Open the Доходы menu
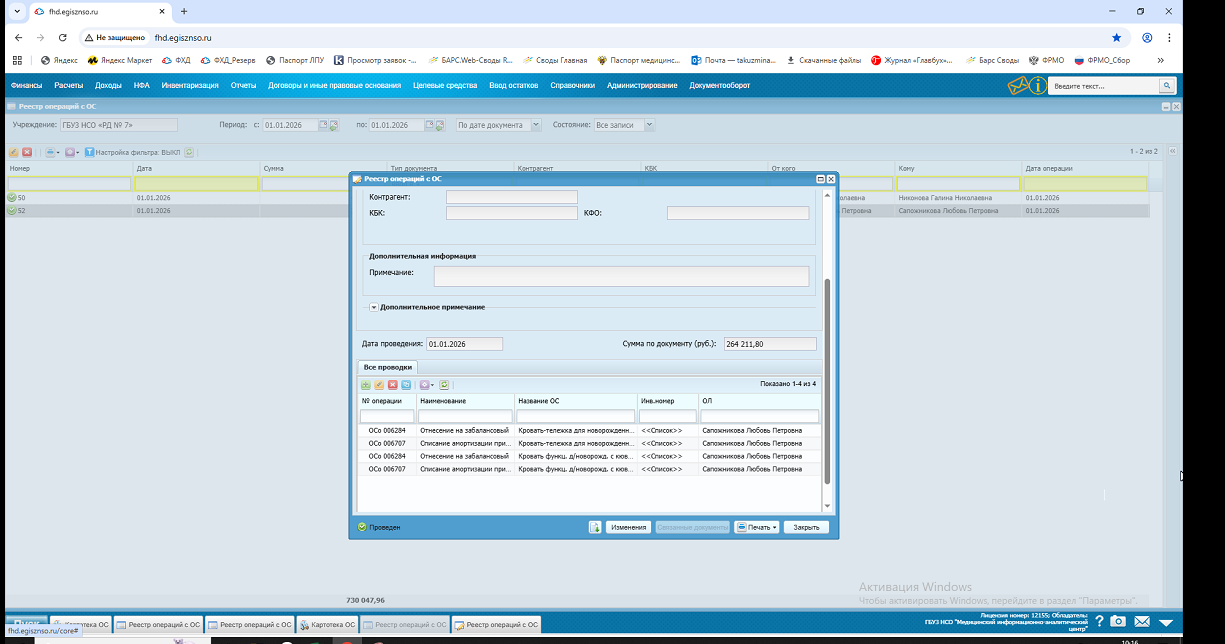This screenshot has height=644, width=1225. (x=108, y=86)
